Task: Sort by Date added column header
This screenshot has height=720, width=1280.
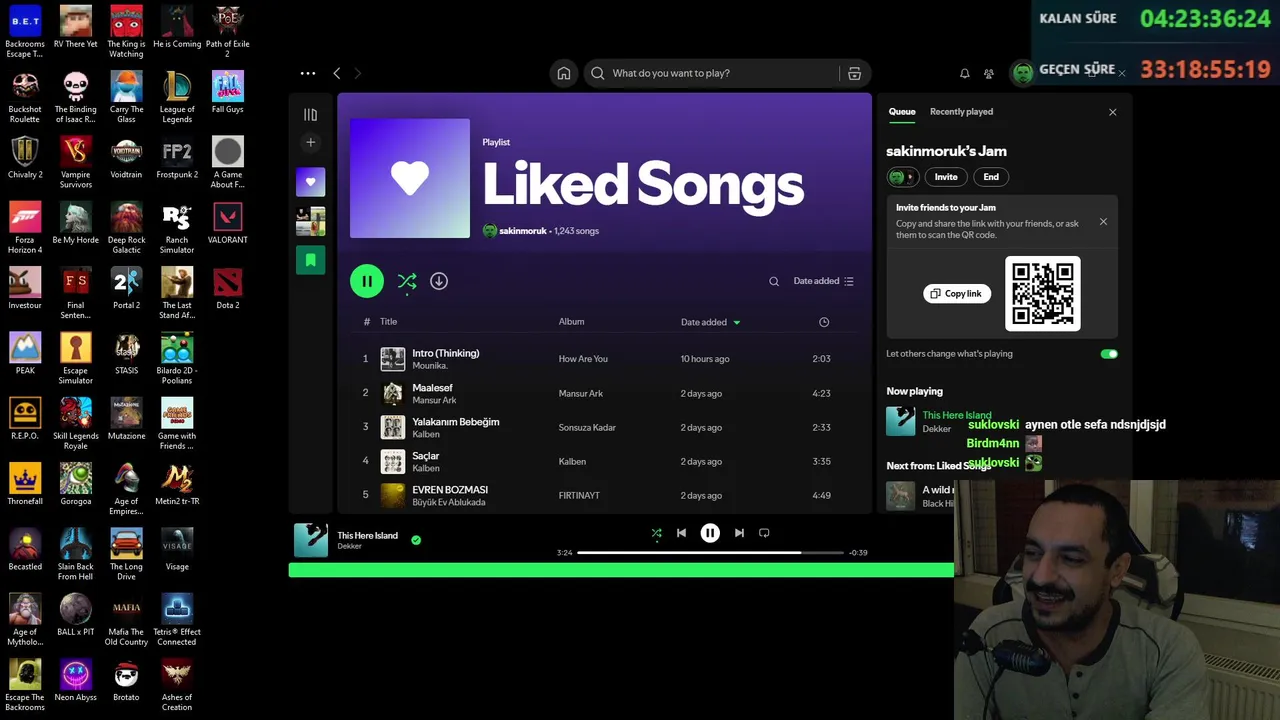Action: [710, 322]
